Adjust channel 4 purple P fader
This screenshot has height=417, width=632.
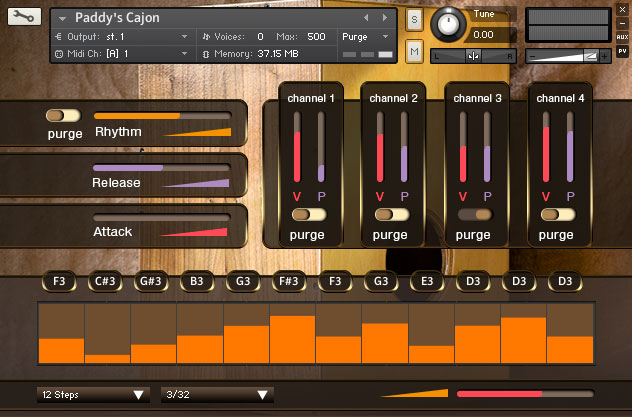pos(570,147)
